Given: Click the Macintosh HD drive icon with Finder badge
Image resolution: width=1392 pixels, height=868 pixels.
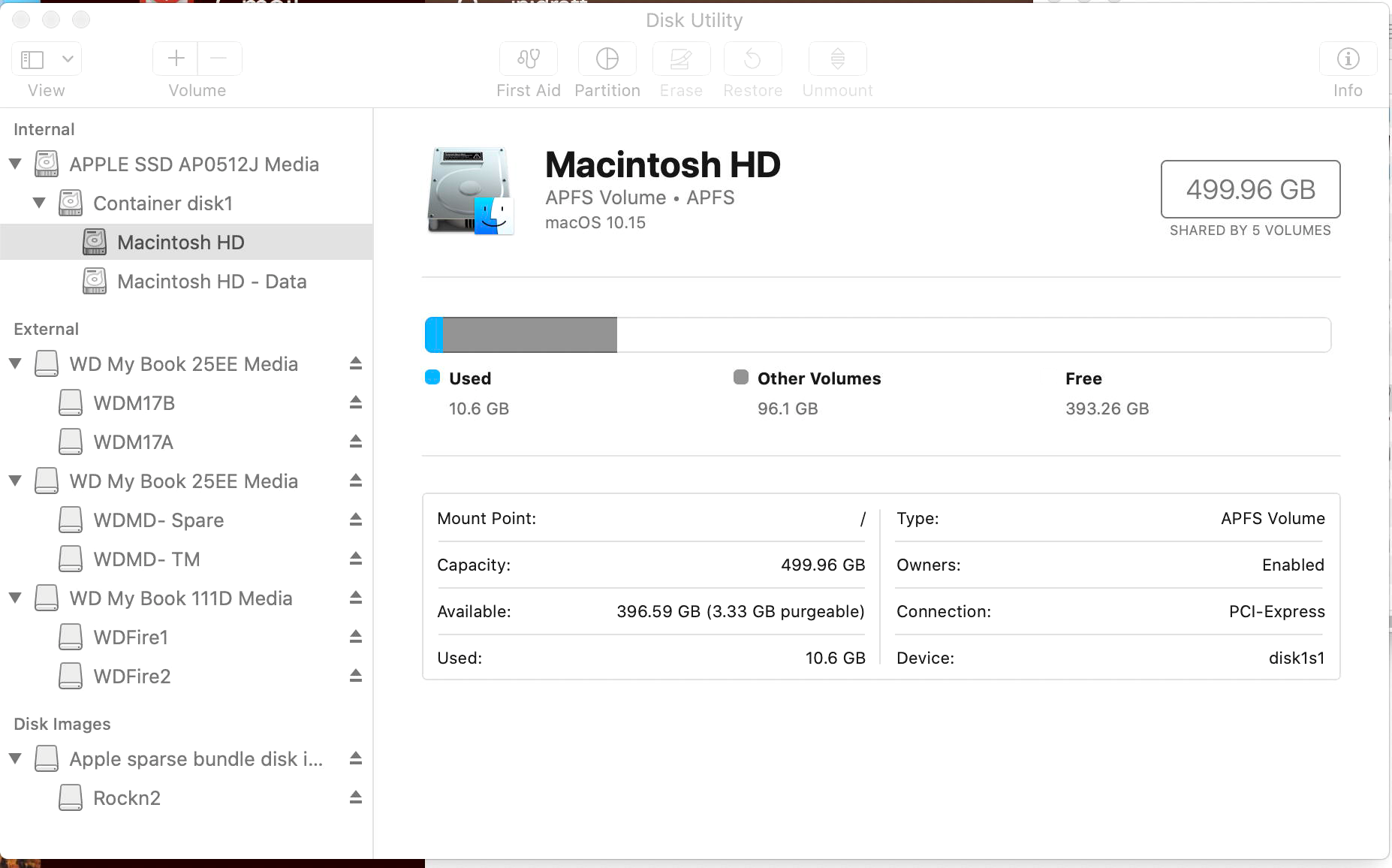Looking at the screenshot, I should (x=471, y=191).
